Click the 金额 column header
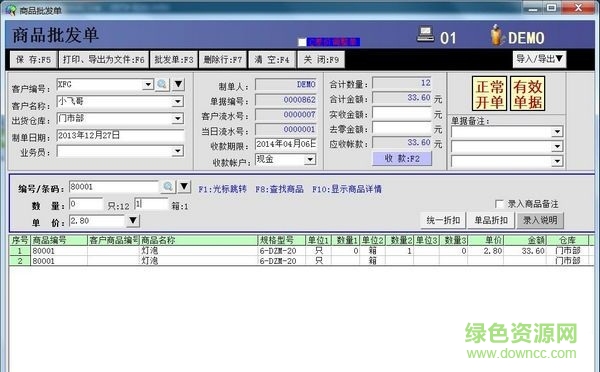Screen dimensions: 600x372 click(525, 240)
